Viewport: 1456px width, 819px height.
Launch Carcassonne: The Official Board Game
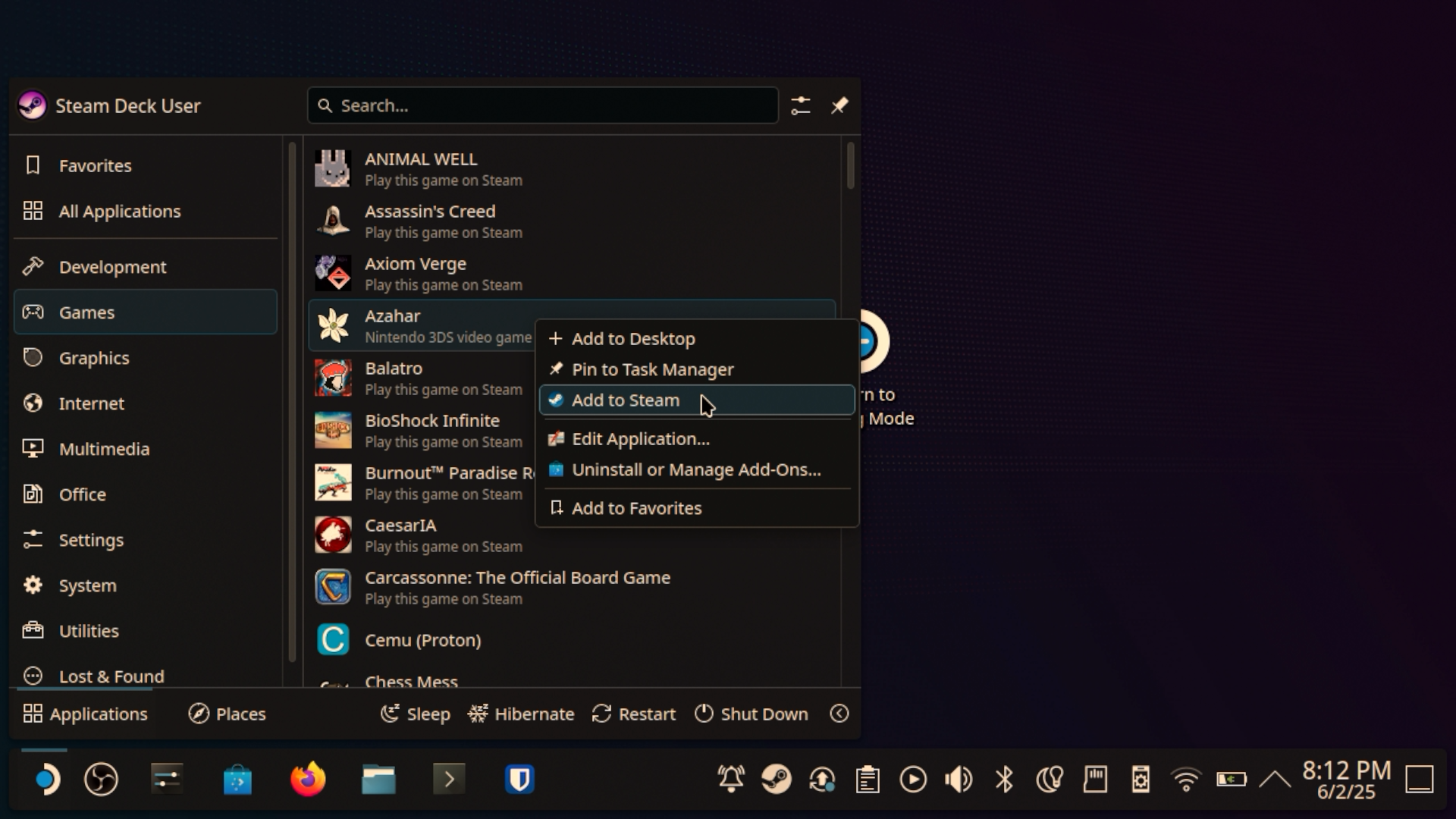pos(572,587)
